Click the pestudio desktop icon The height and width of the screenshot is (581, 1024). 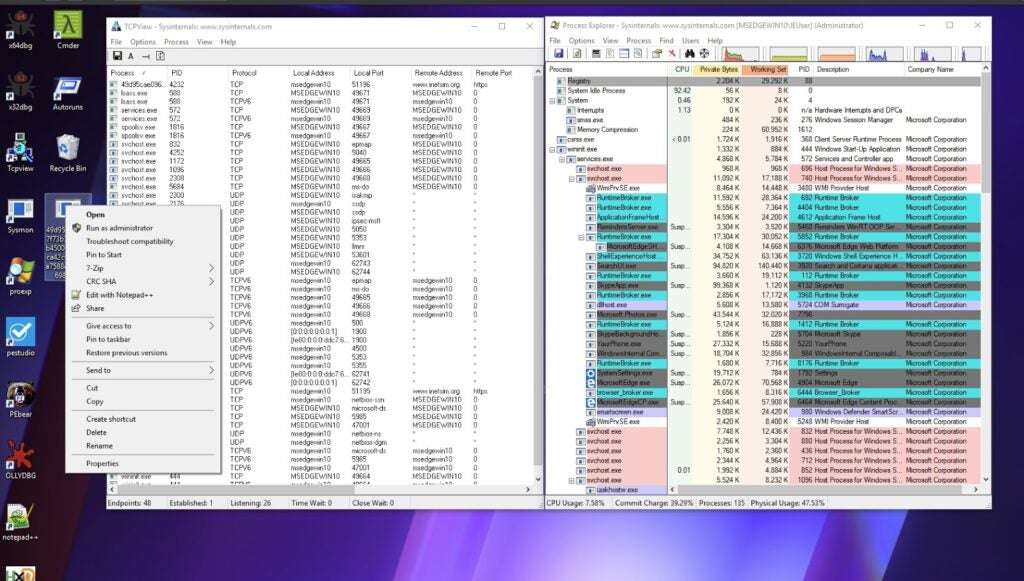pyautogui.click(x=20, y=336)
